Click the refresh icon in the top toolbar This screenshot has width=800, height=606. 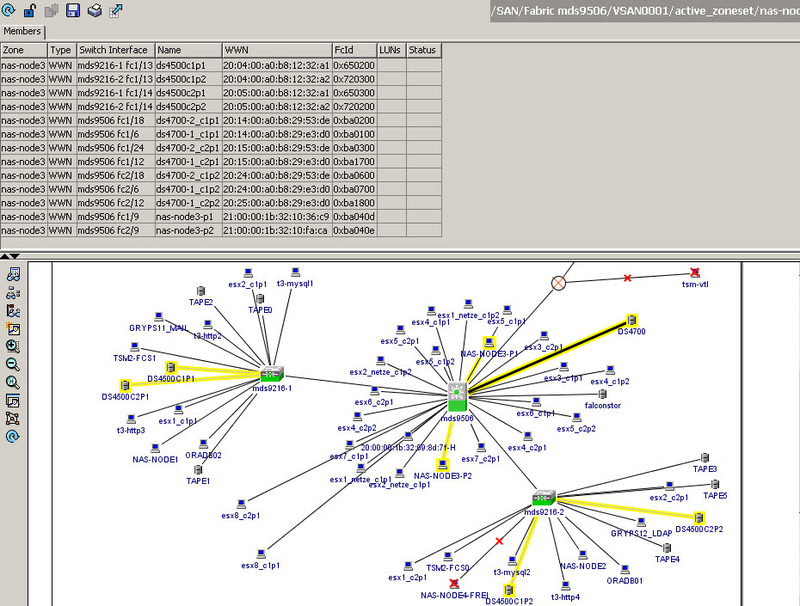click(8, 11)
